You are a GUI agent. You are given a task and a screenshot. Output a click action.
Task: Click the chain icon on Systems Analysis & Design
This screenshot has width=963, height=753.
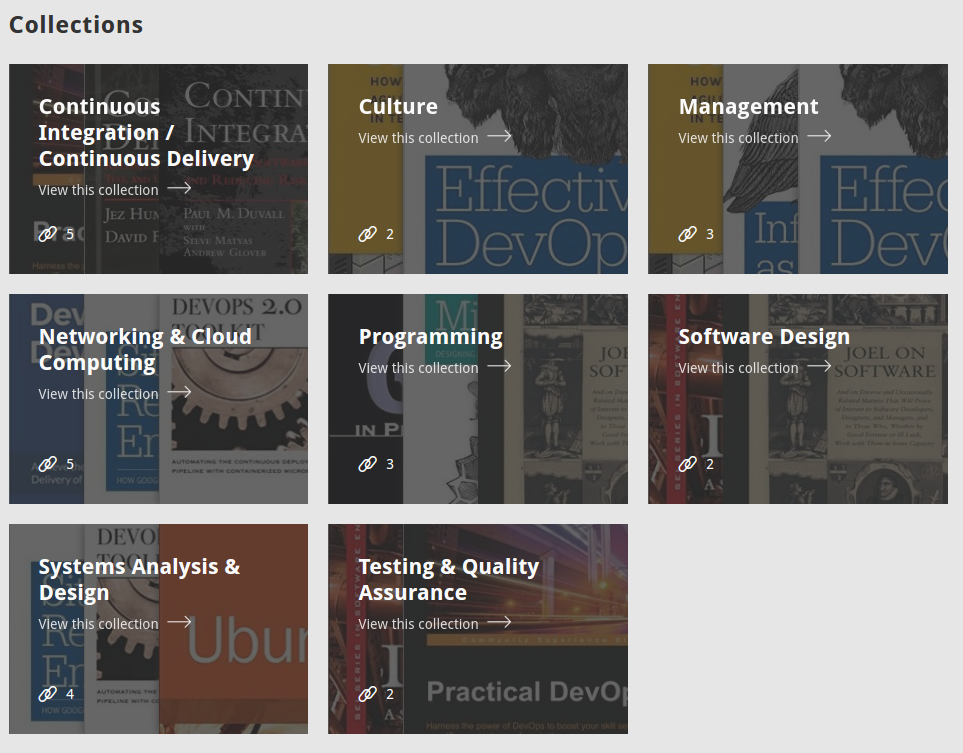[48, 693]
